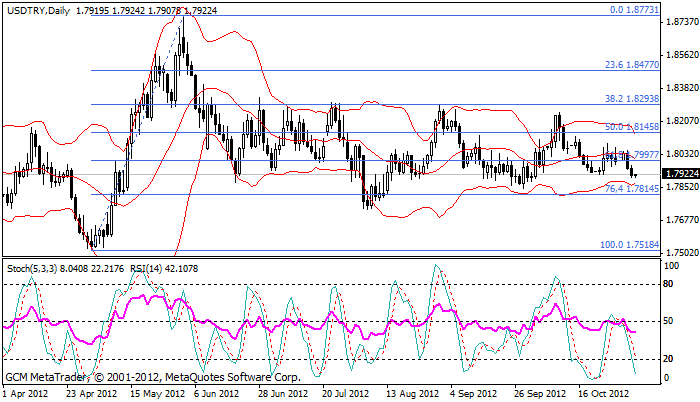Image resolution: width=700 pixels, height=402 pixels.
Task: Click the 23 Apr 2012 date label
Action: click(x=92, y=394)
